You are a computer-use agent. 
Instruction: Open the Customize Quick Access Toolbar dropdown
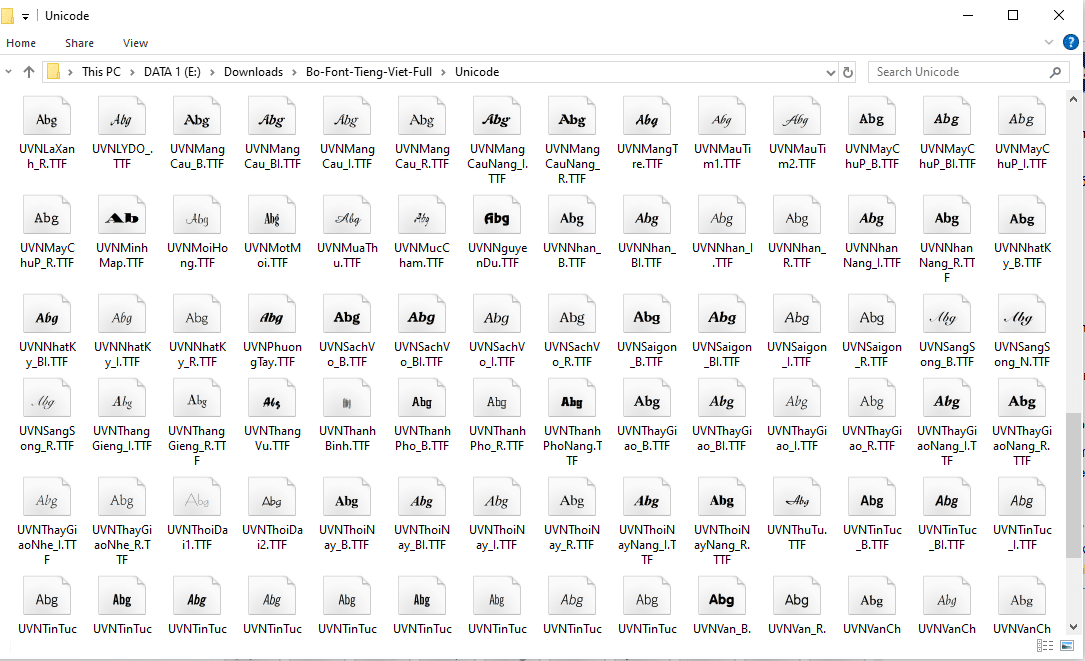(x=25, y=16)
